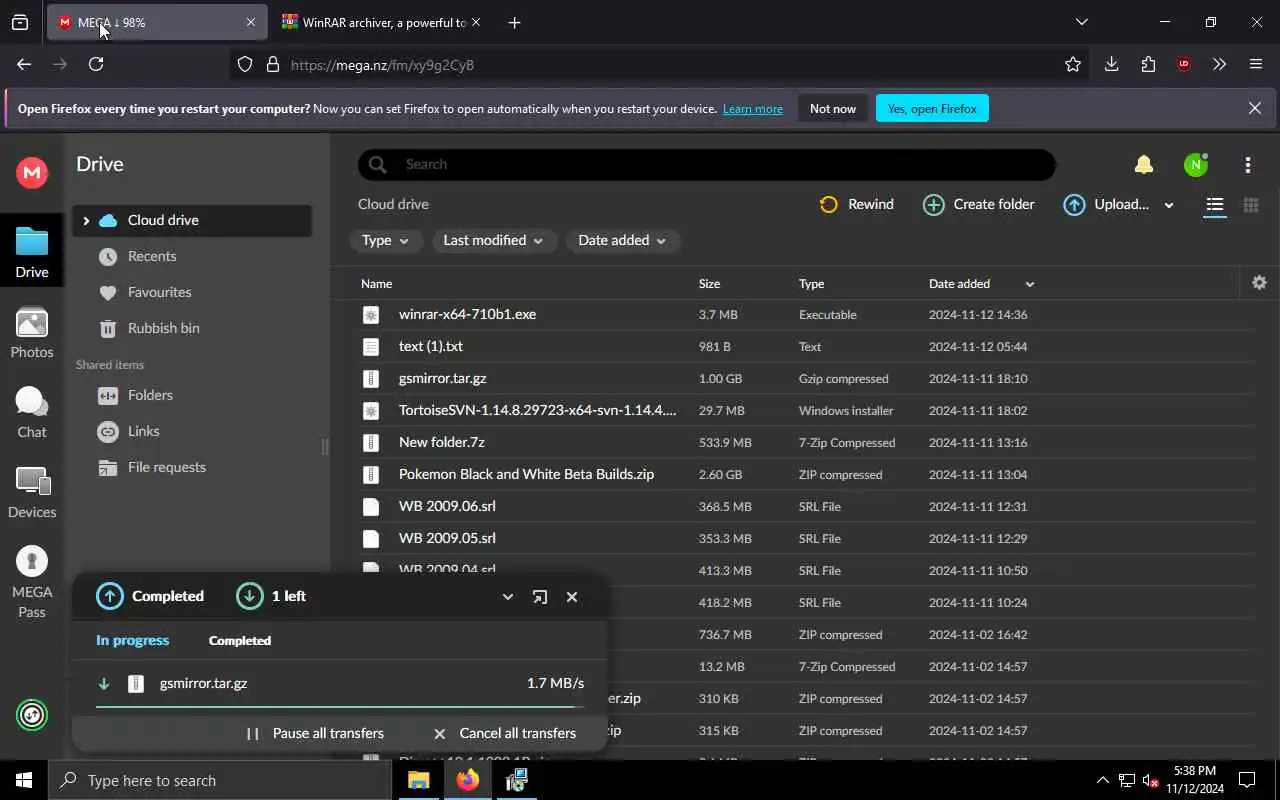
Task: Bookmark this page with star icon
Action: pos(1073,64)
